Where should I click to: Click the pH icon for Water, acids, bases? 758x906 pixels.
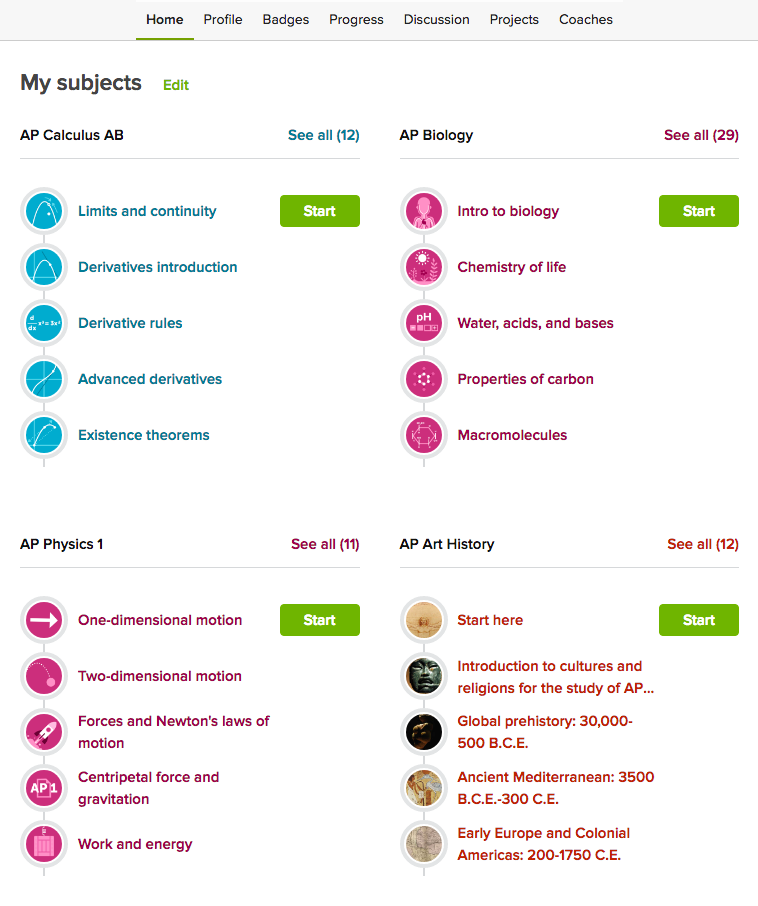(423, 323)
